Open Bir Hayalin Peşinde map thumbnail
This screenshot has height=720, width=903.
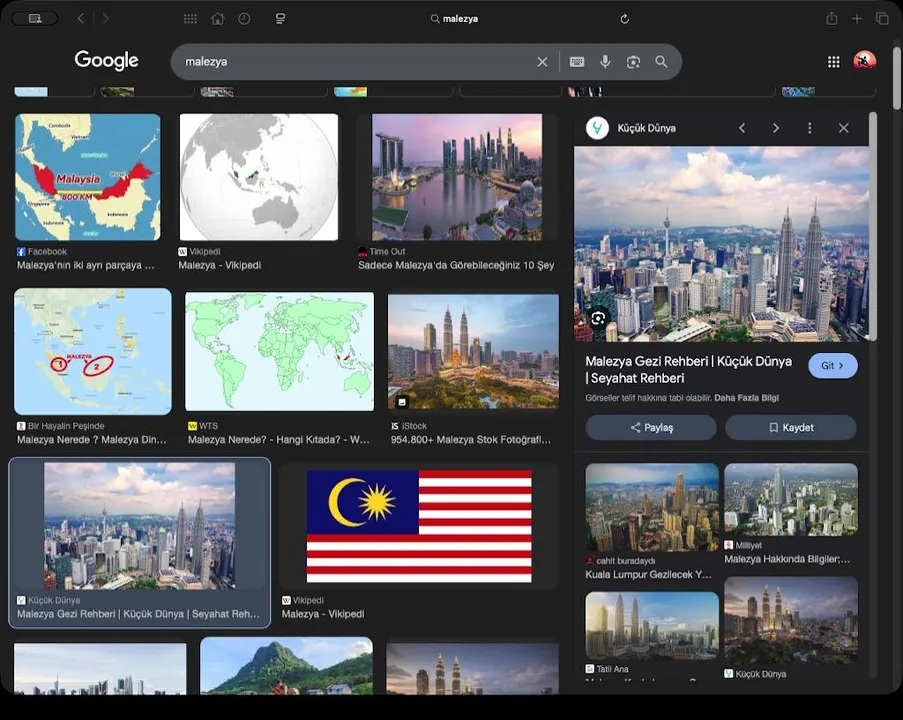tap(93, 351)
